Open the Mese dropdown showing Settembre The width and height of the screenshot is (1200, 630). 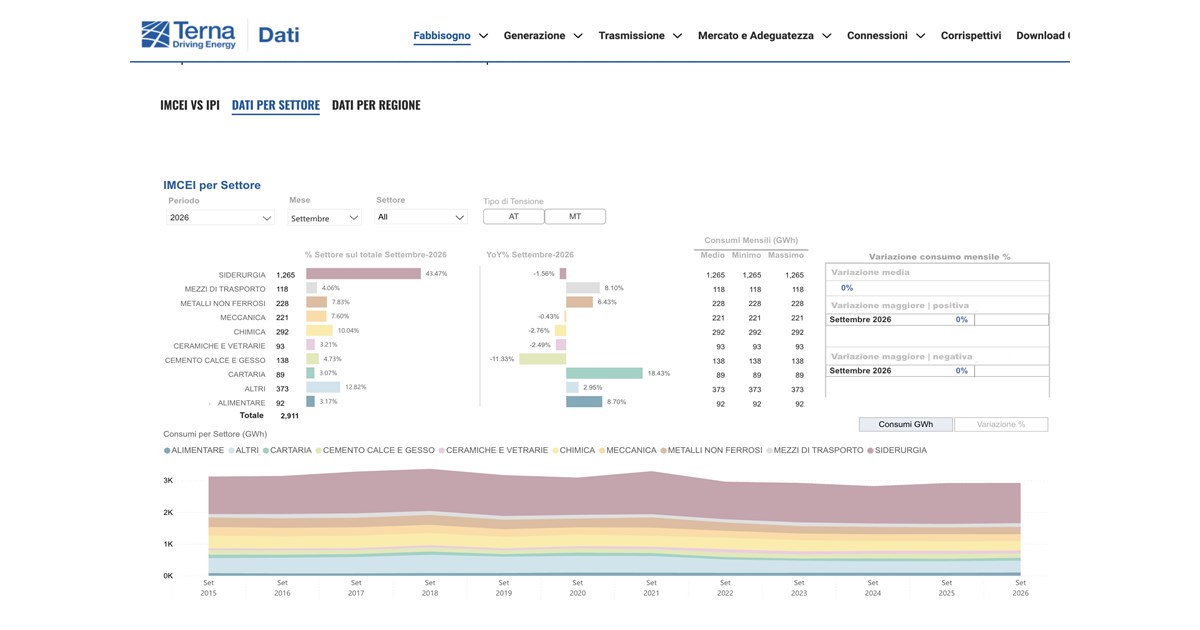[325, 218]
